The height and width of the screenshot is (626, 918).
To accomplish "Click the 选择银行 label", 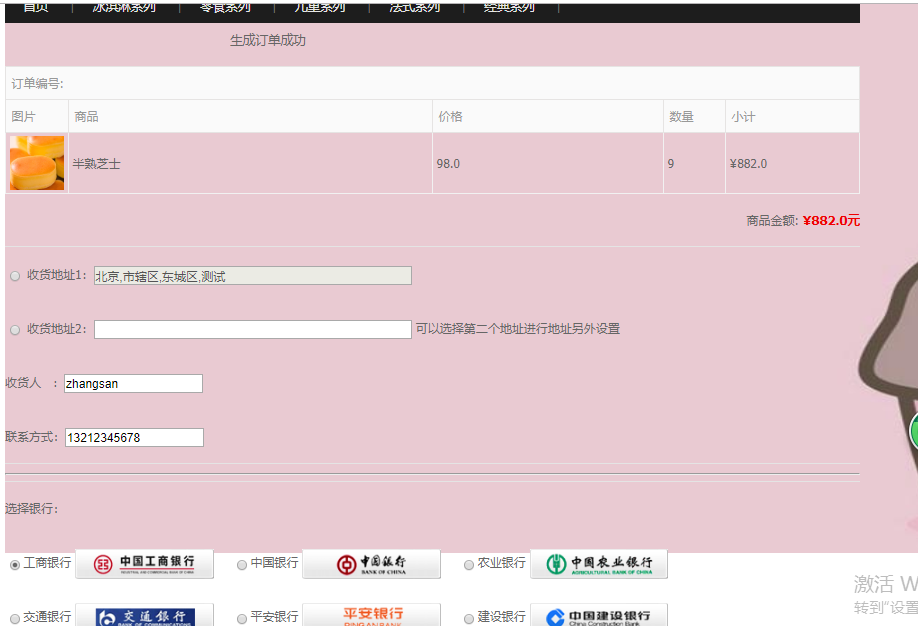I will point(32,509).
